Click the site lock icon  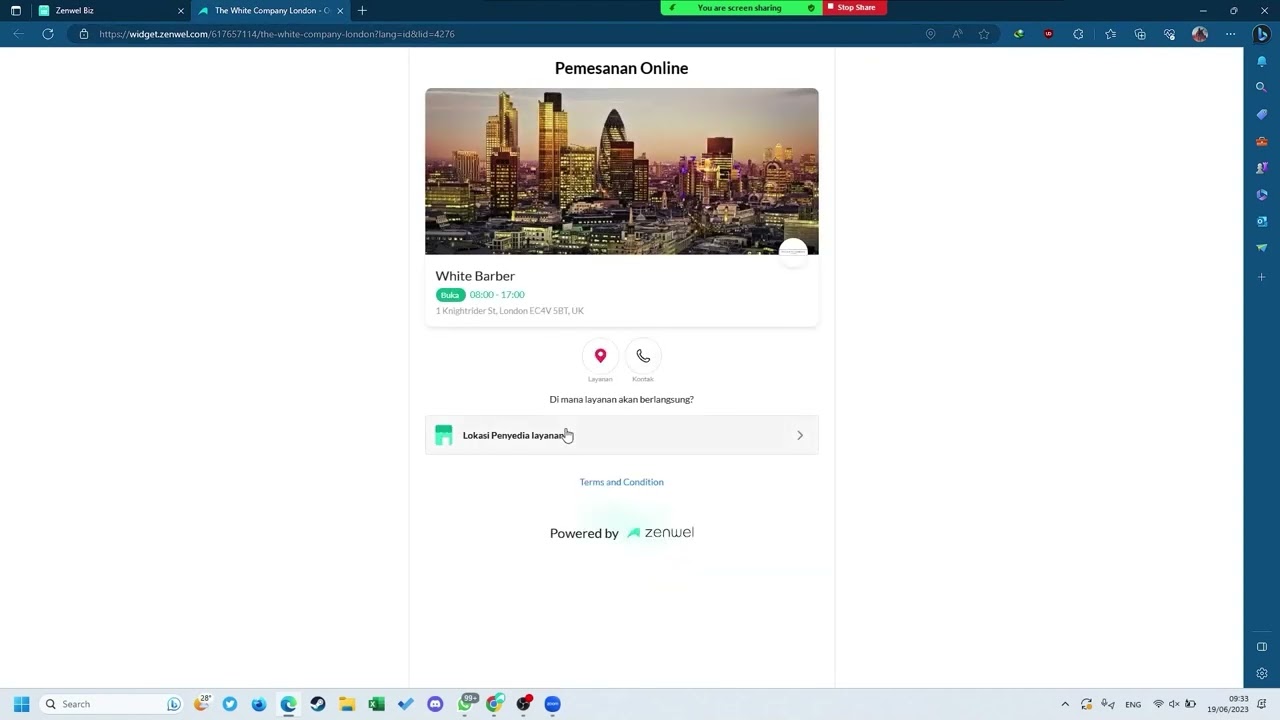84,34
